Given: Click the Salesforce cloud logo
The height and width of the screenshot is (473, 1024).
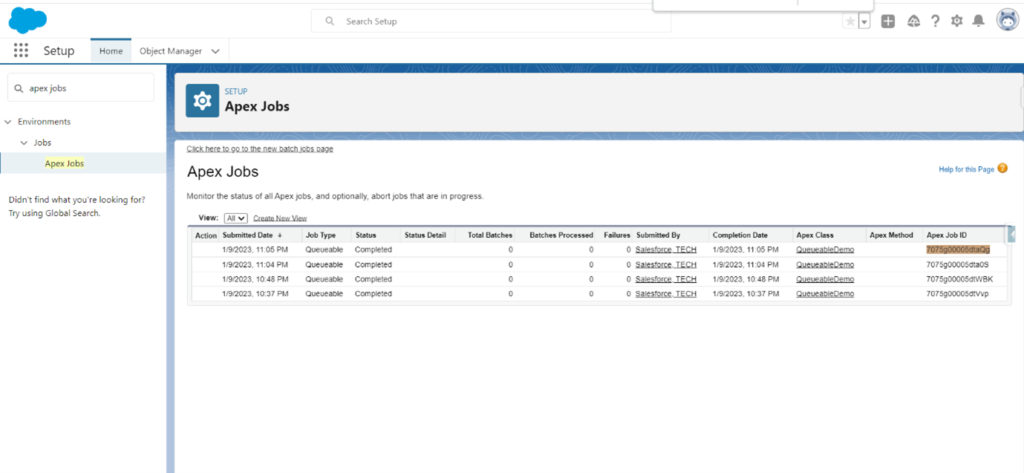Looking at the screenshot, I should tap(29, 20).
